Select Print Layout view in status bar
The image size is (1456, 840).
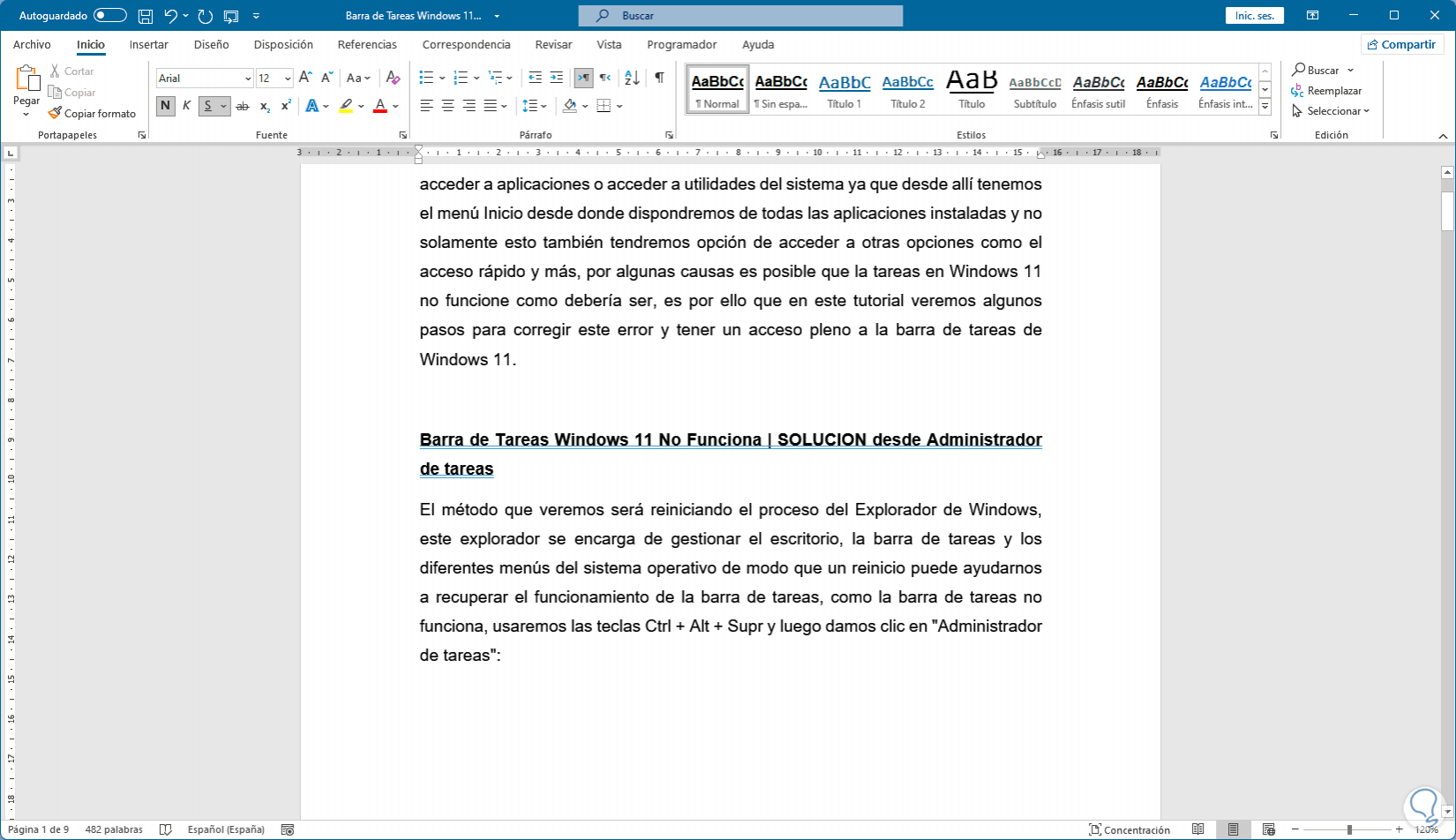pos(1233,829)
